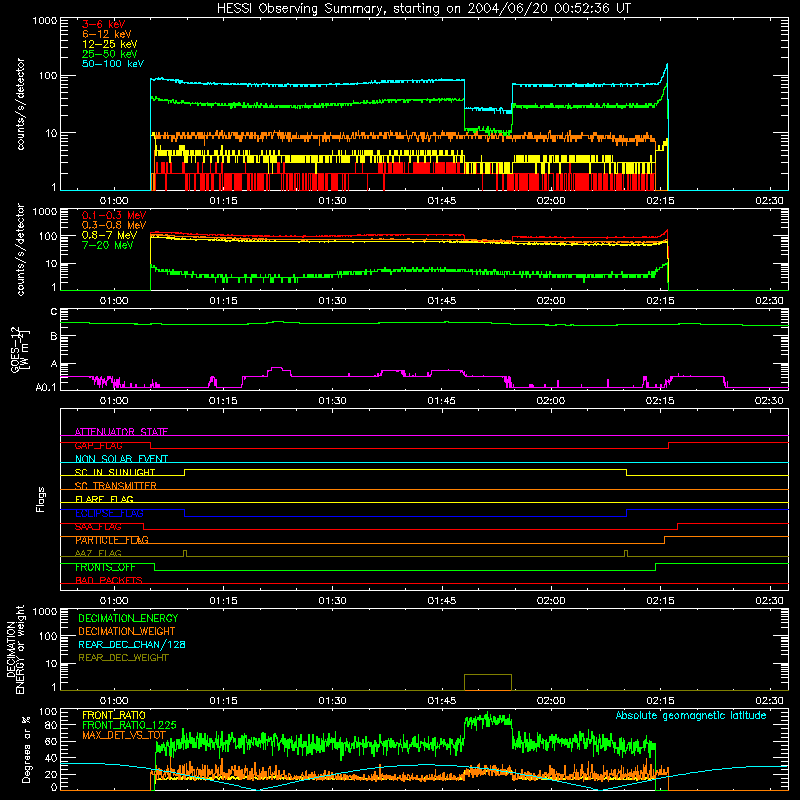Click the 7-20 MeV legend entry
Image resolution: width=800 pixels, height=800 pixels.
pos(107,245)
